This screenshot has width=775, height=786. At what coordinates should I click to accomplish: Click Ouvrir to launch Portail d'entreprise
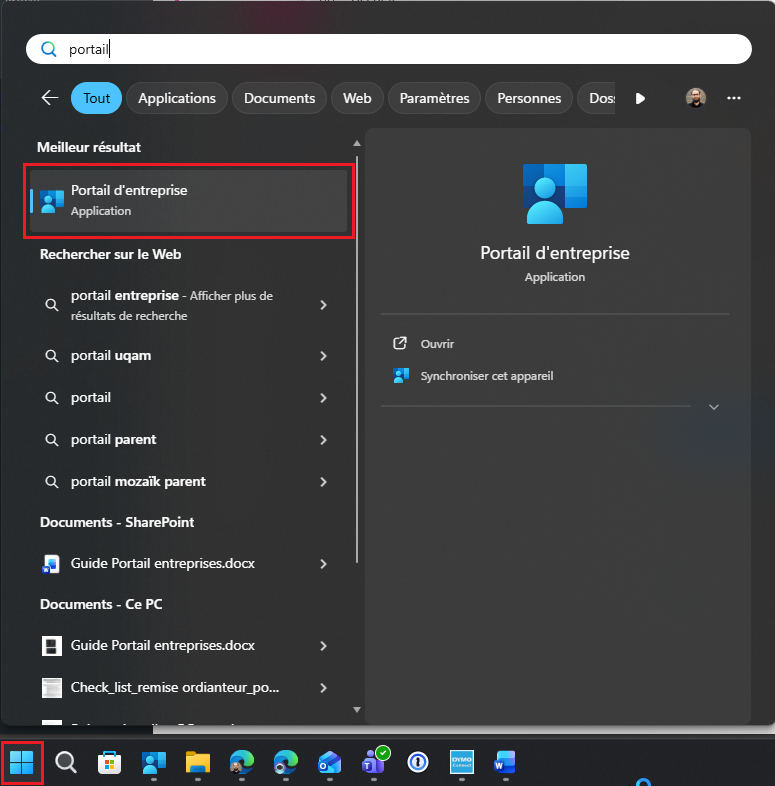tap(437, 344)
